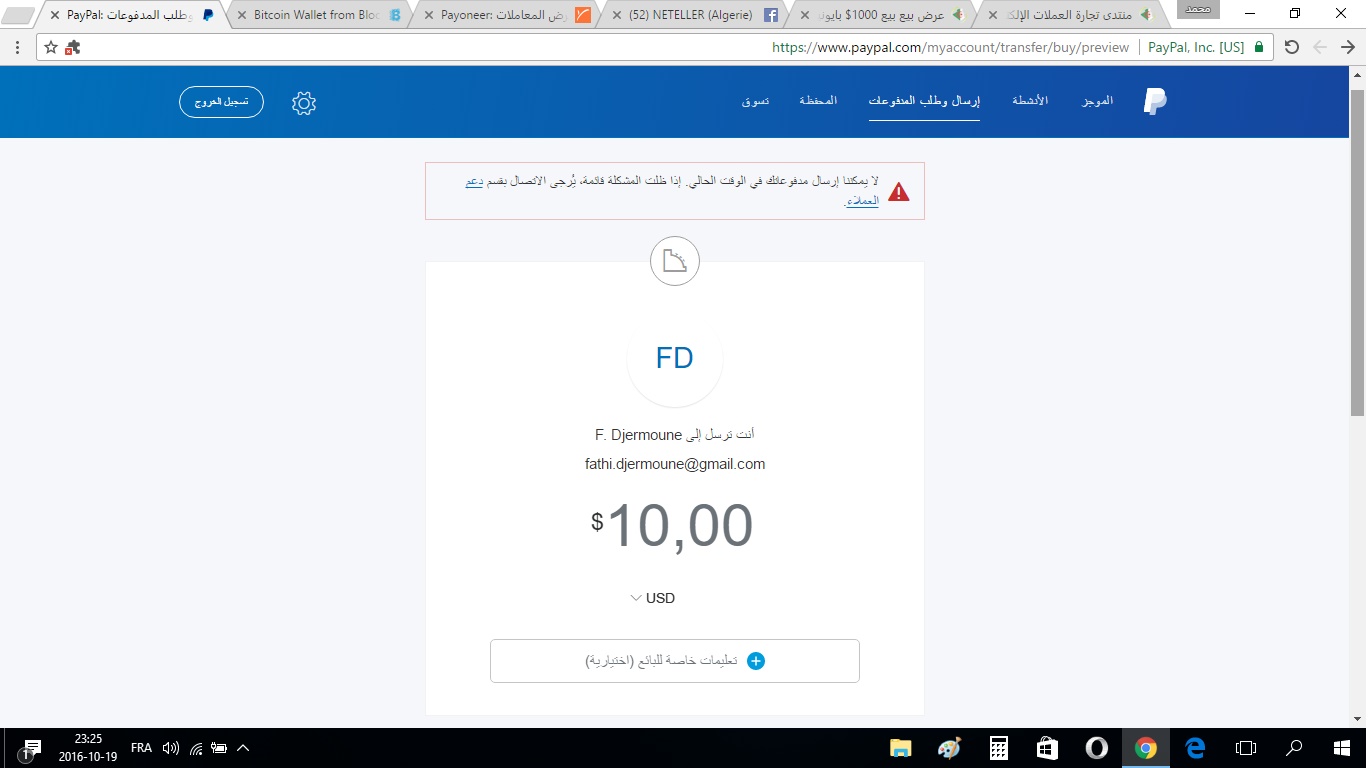
Task: Click the blue plus icon for seller instructions
Action: coord(756,661)
